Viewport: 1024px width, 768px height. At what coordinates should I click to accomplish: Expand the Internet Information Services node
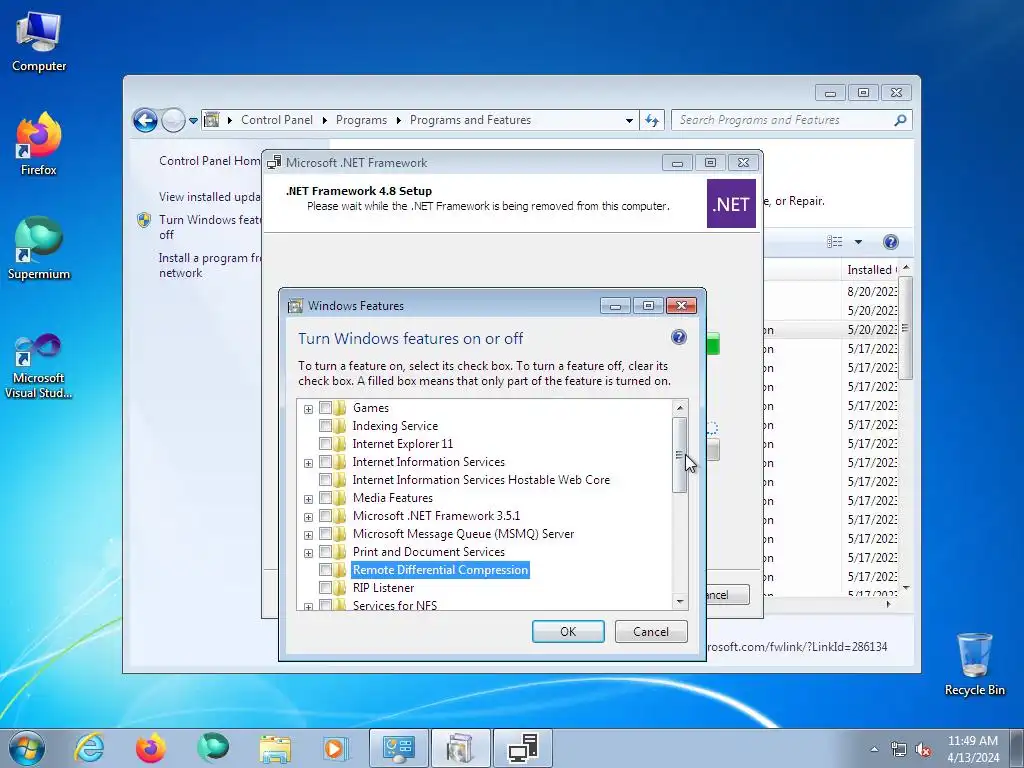click(x=308, y=464)
